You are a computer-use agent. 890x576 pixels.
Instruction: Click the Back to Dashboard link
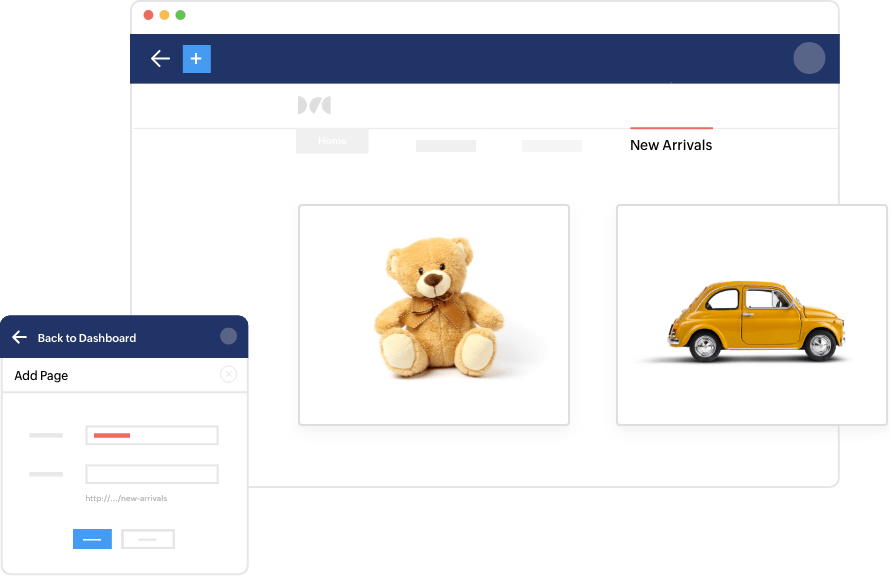pyautogui.click(x=87, y=338)
